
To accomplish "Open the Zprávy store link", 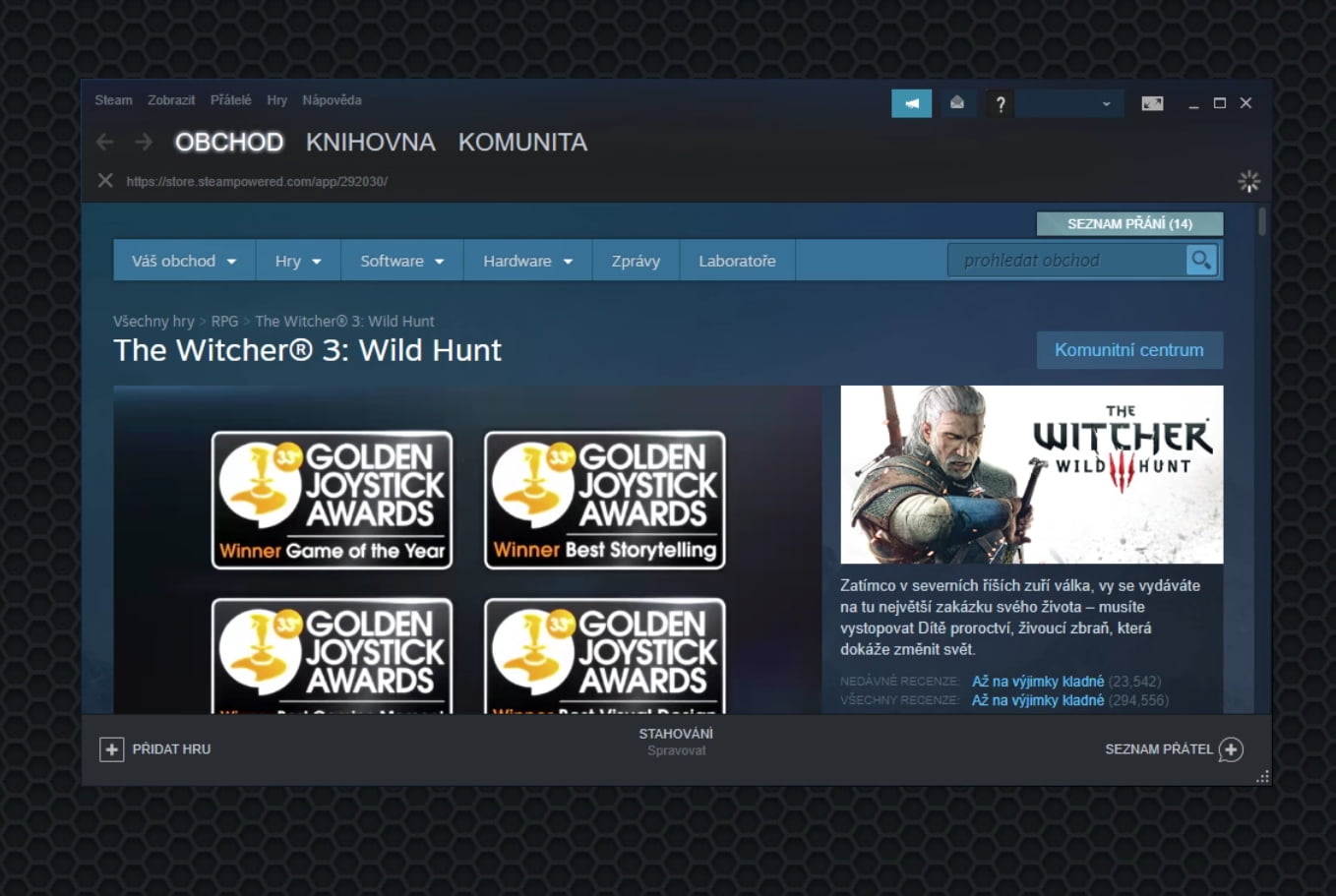I will [636, 261].
